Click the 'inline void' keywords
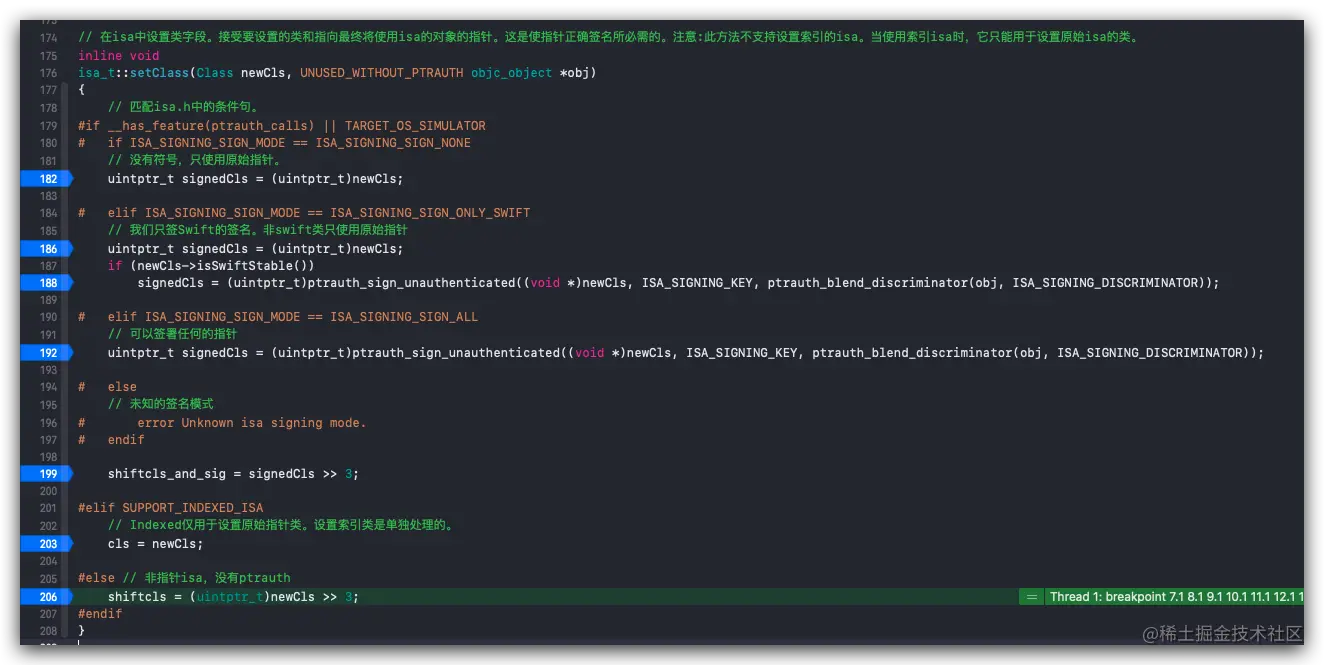Image resolution: width=1324 pixels, height=665 pixels. (119, 56)
